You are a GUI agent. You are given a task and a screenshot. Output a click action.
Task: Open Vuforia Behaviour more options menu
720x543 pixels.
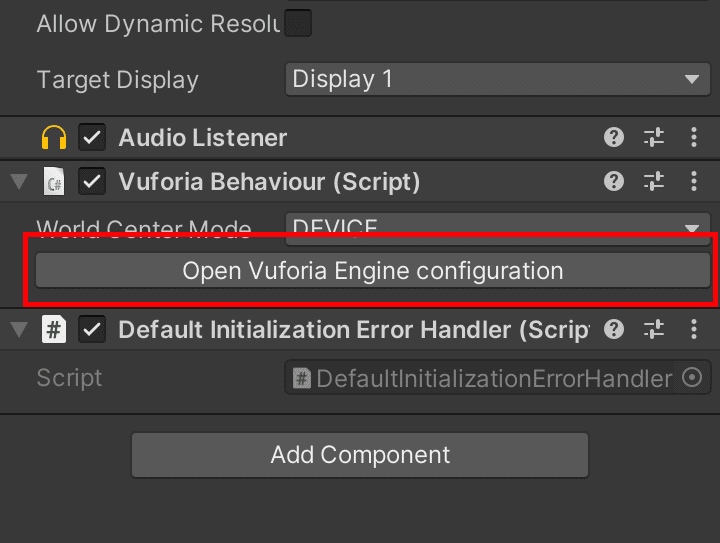point(694,181)
